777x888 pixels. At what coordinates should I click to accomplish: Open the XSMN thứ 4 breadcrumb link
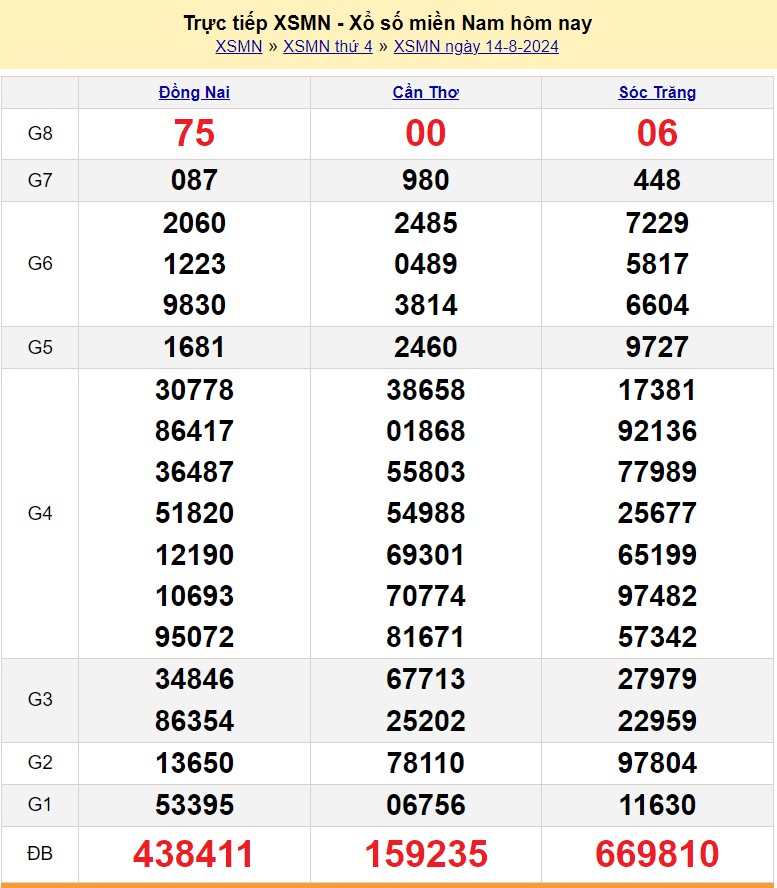tap(327, 46)
